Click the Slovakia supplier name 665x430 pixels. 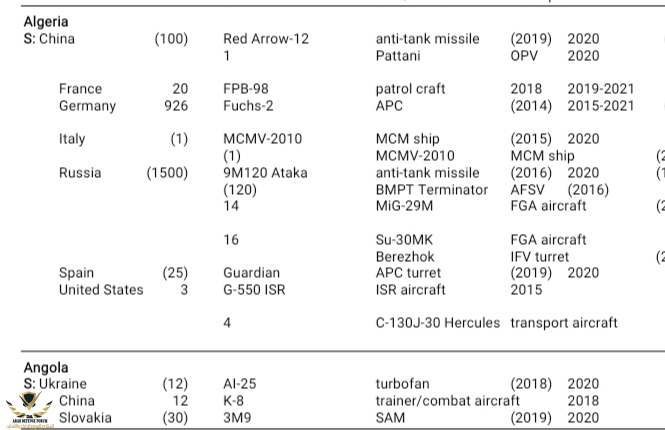[x=85, y=418]
